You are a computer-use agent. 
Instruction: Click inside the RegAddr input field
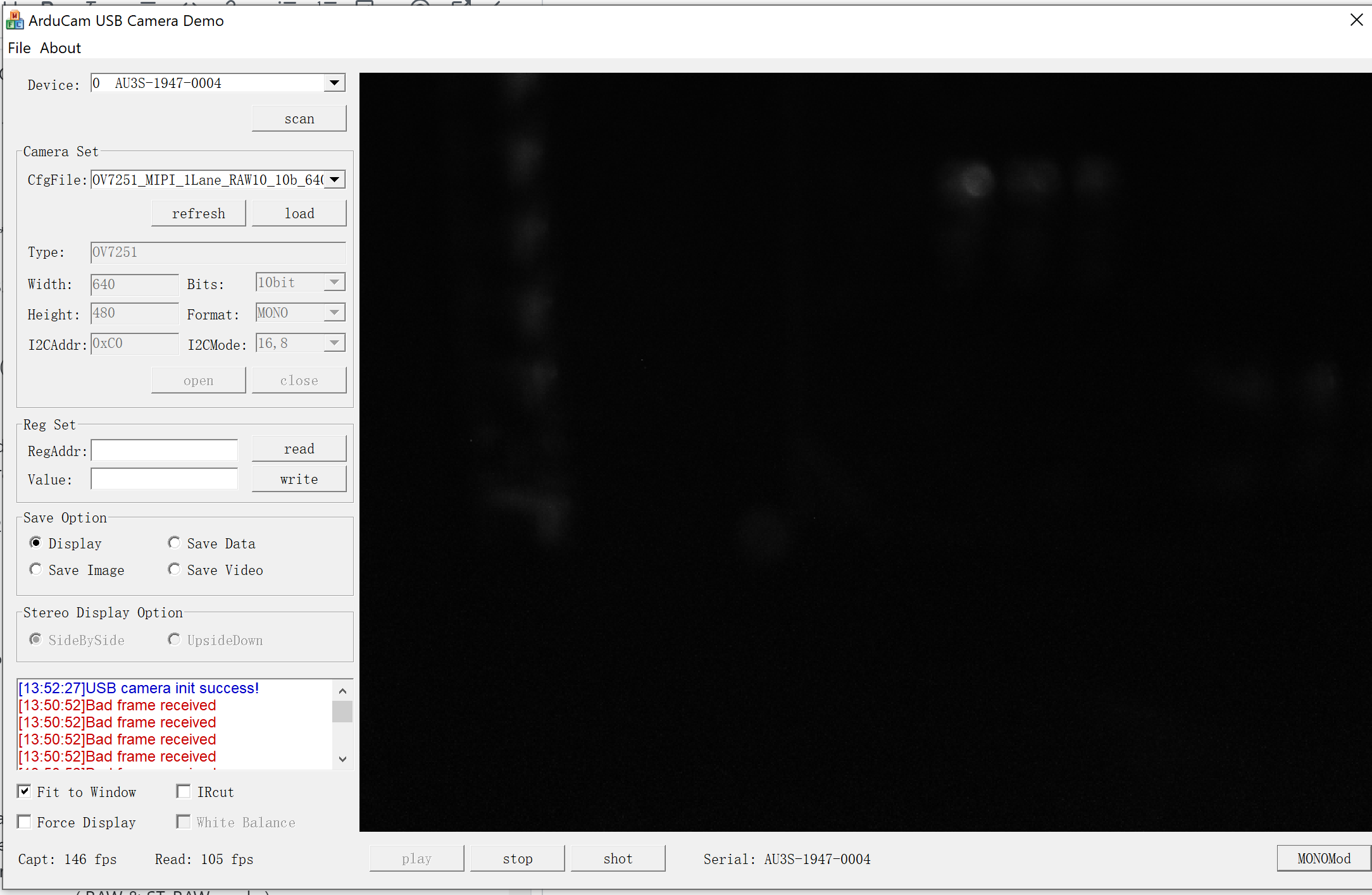click(x=164, y=450)
